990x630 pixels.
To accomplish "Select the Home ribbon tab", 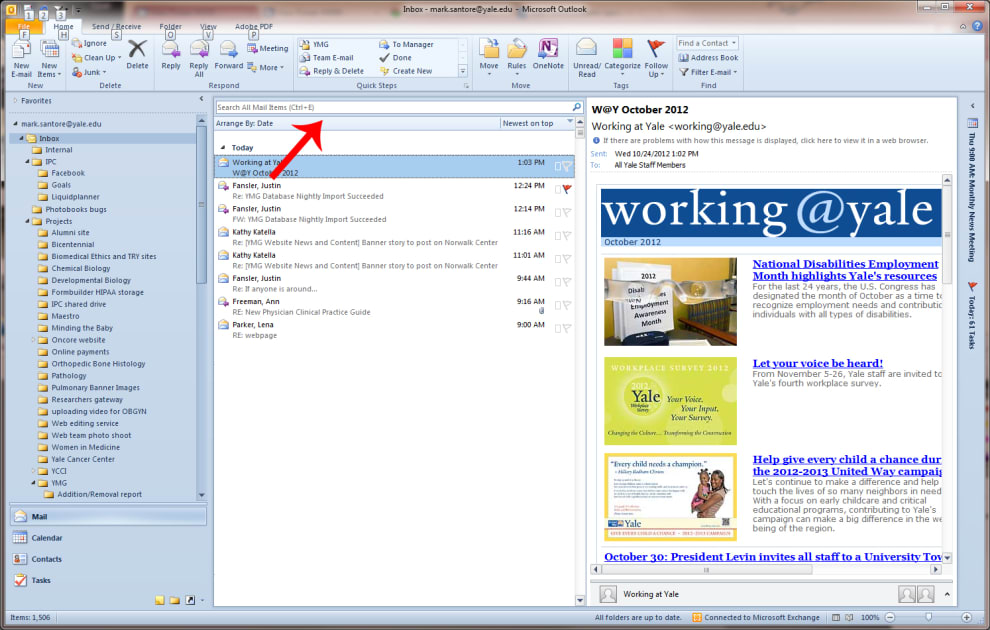I will 63,27.
